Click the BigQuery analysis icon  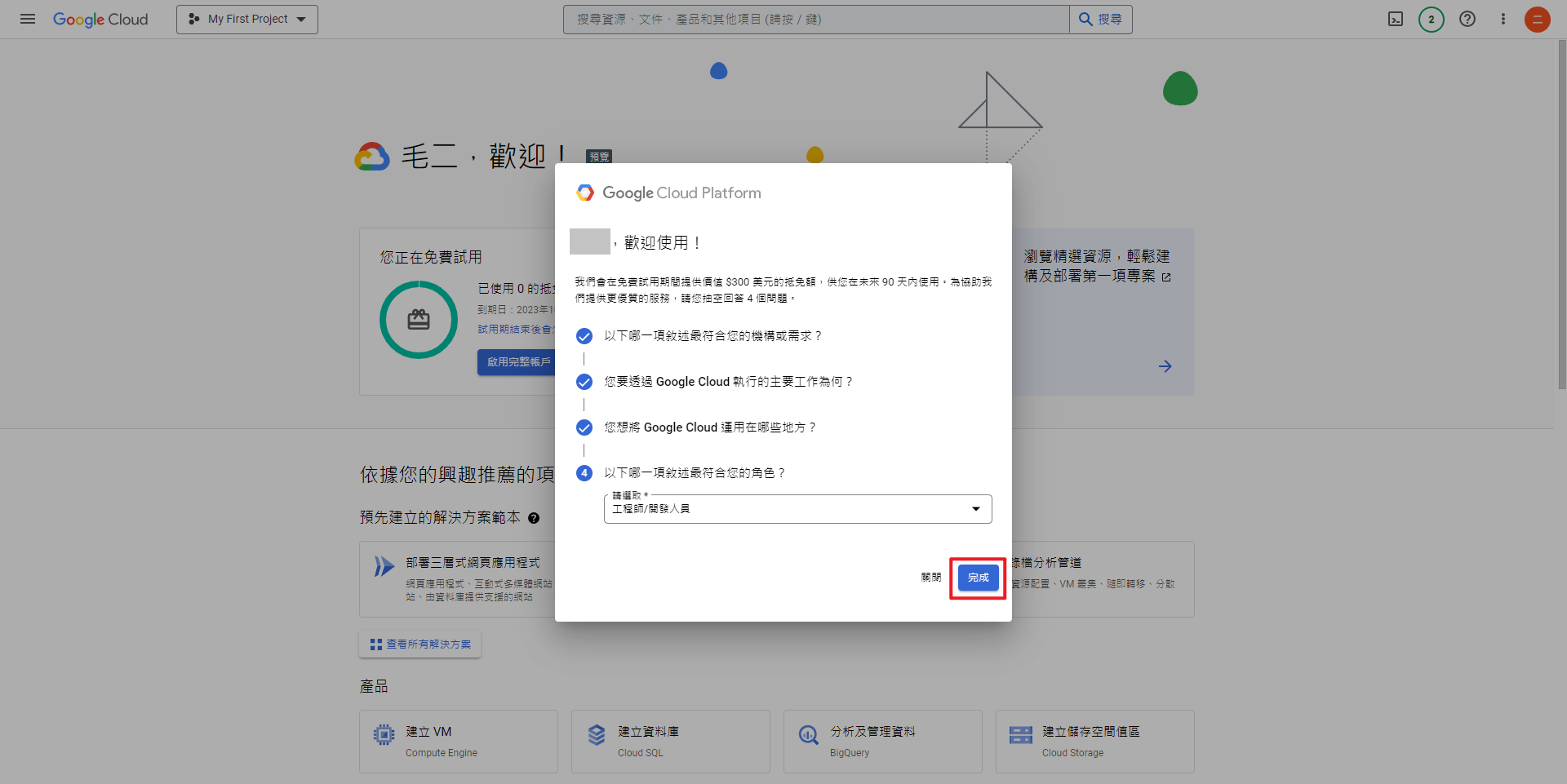click(x=809, y=734)
